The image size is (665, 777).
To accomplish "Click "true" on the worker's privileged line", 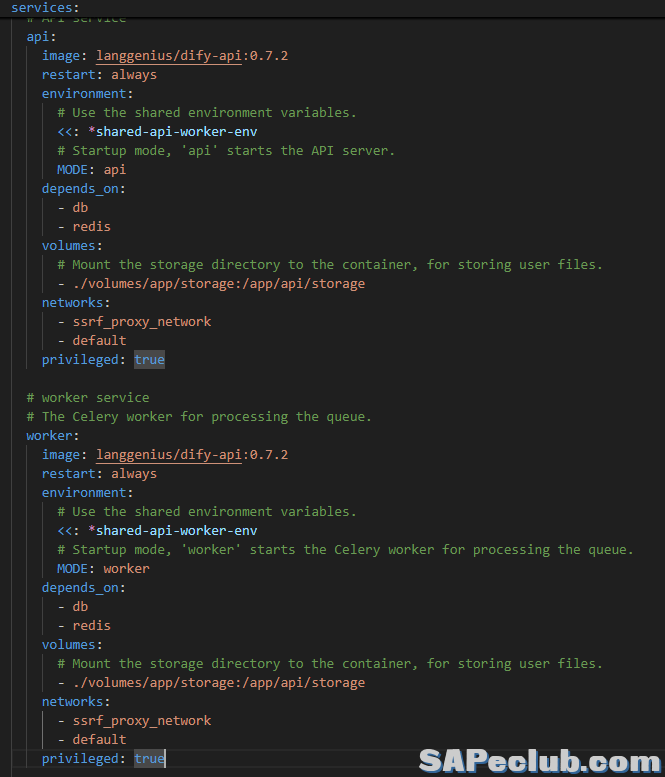I will tap(149, 759).
